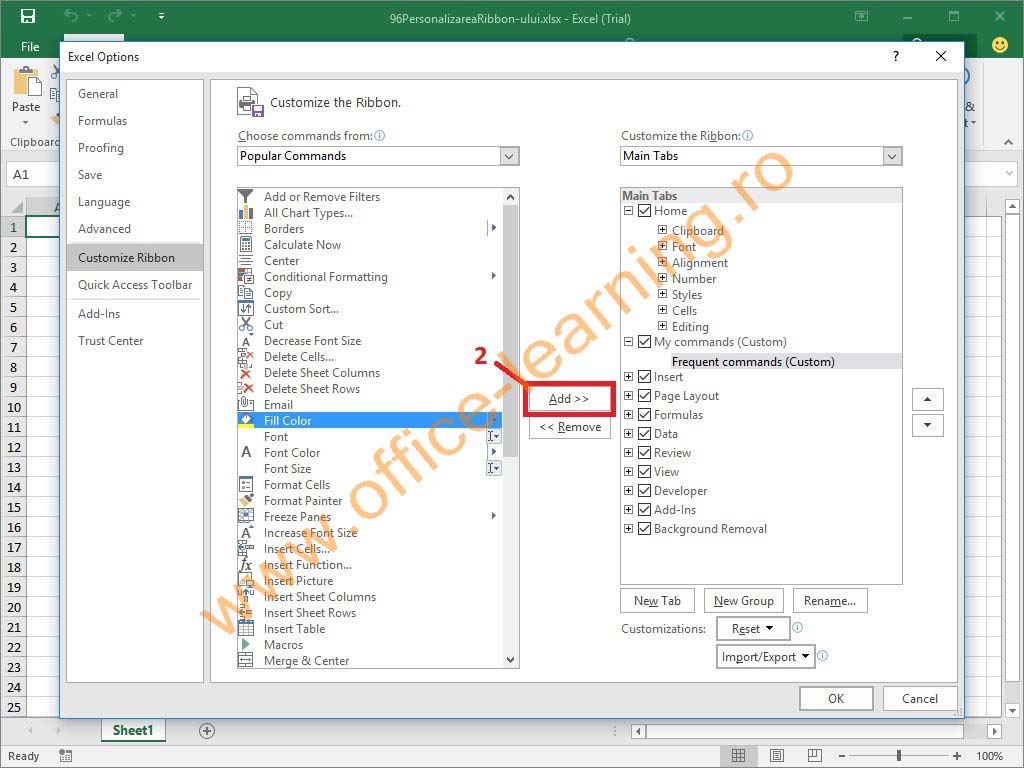Click the New Group button
This screenshot has width=1024, height=768.
tap(744, 601)
